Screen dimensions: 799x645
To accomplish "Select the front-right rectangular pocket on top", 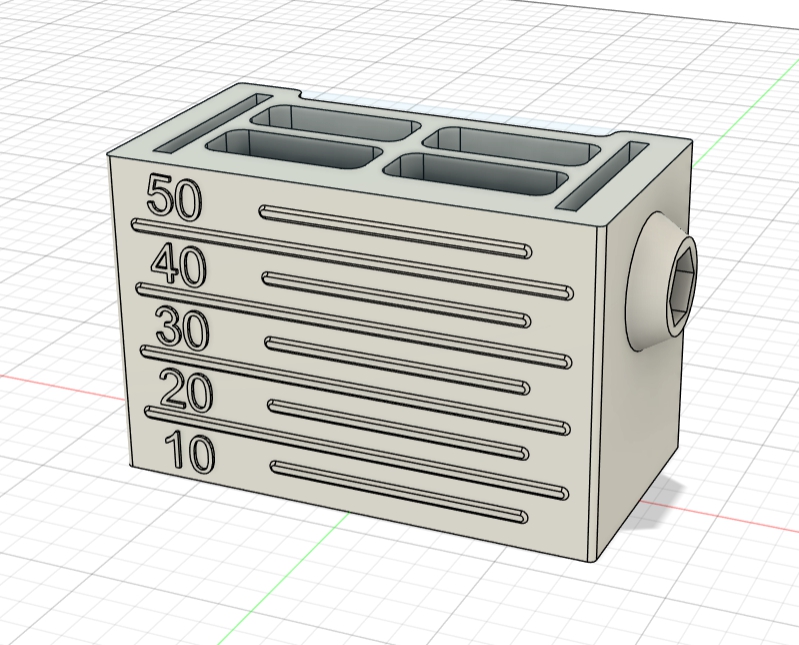I will (x=476, y=175).
